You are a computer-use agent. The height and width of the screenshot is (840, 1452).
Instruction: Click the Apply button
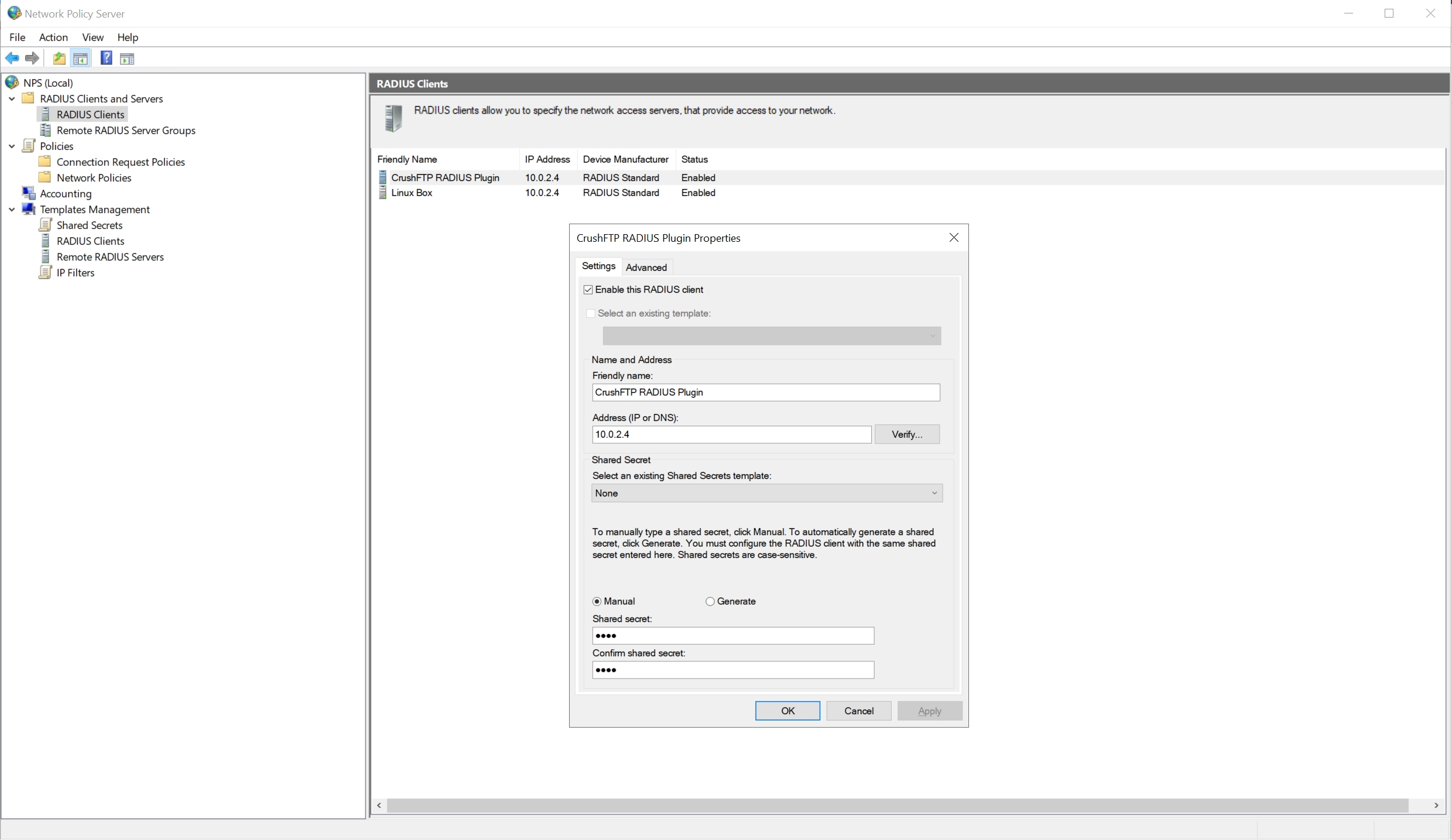[929, 711]
